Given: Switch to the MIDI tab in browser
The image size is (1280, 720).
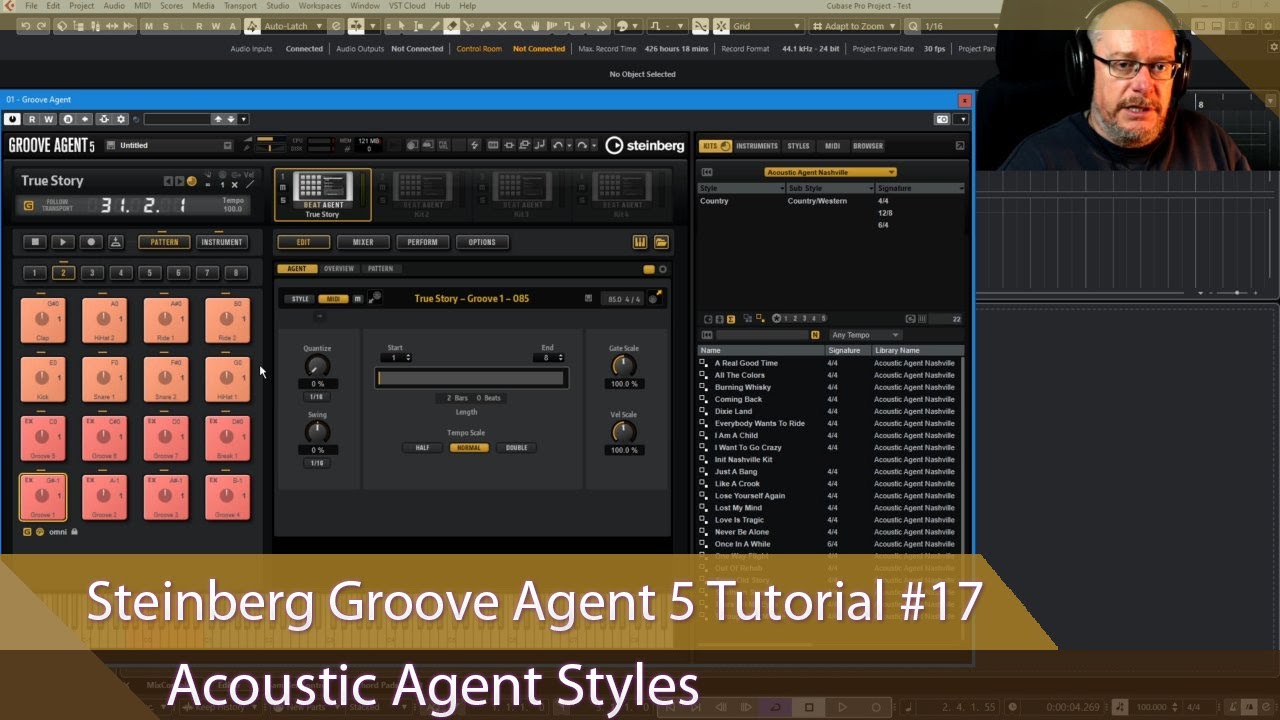Looking at the screenshot, I should click(832, 146).
